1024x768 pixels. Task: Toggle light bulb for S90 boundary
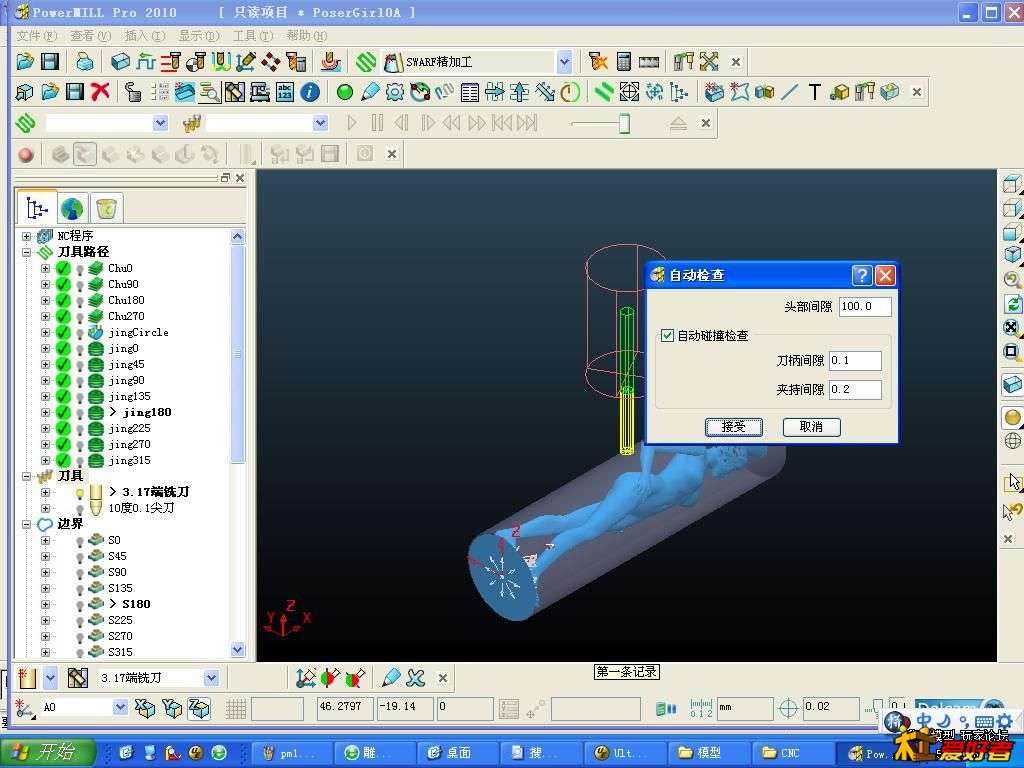click(x=80, y=573)
